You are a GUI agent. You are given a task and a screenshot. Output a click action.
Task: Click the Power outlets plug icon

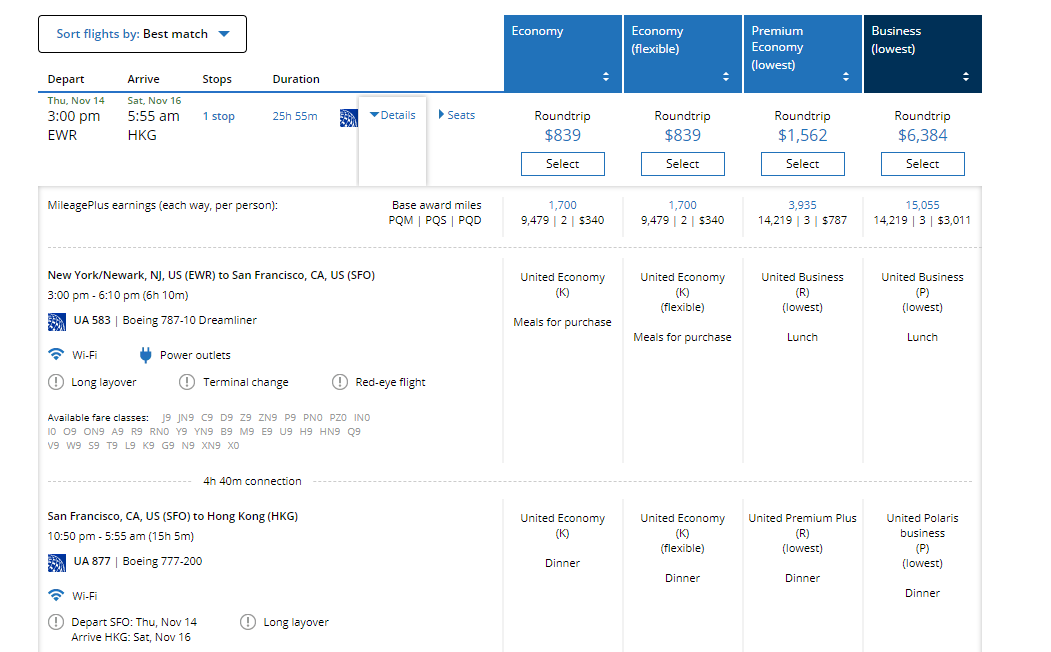click(x=145, y=355)
